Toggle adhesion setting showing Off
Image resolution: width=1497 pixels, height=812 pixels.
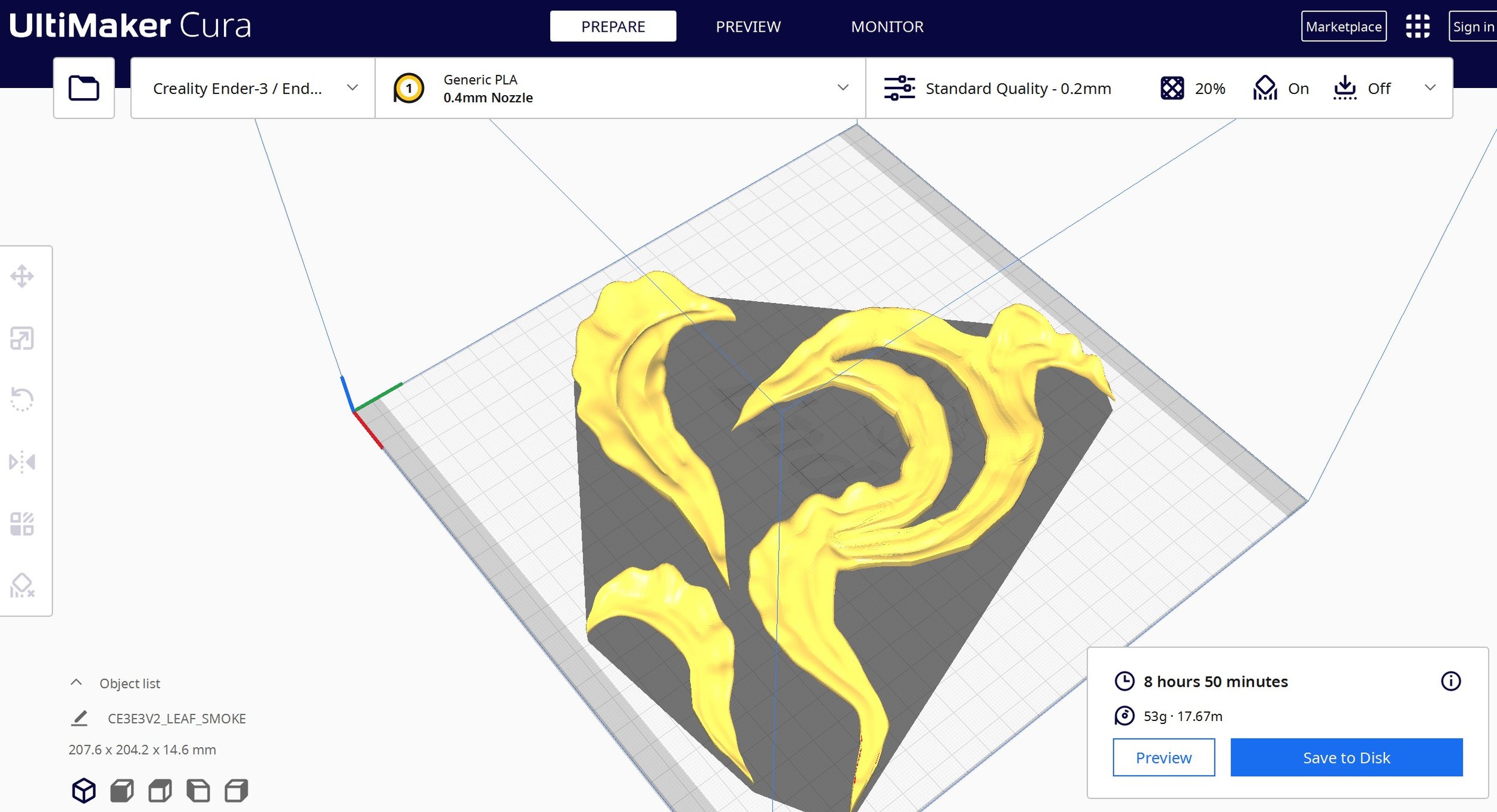click(1362, 89)
